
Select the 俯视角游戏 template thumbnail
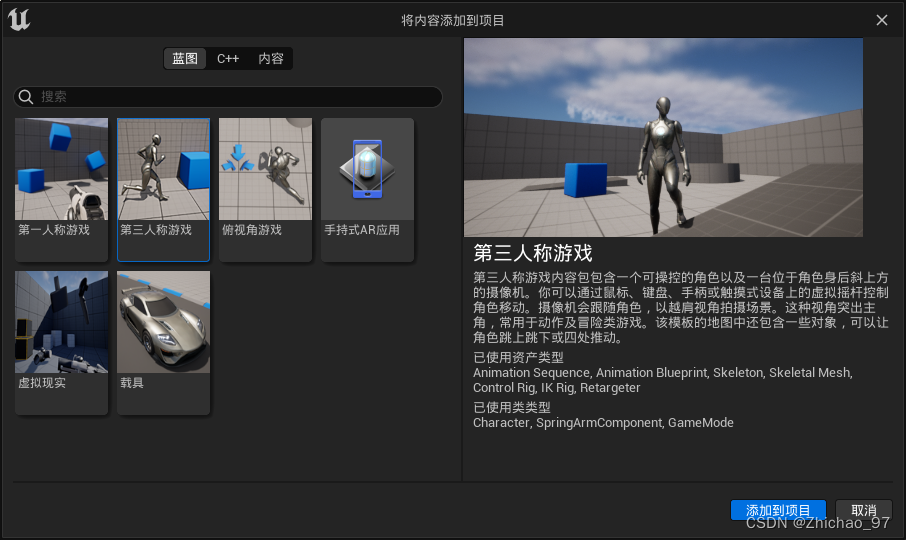point(265,169)
